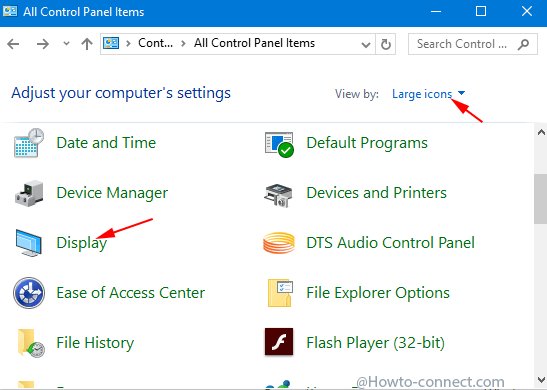Open the Date and Time link
Viewport: 547px width, 390px height.
point(106,143)
